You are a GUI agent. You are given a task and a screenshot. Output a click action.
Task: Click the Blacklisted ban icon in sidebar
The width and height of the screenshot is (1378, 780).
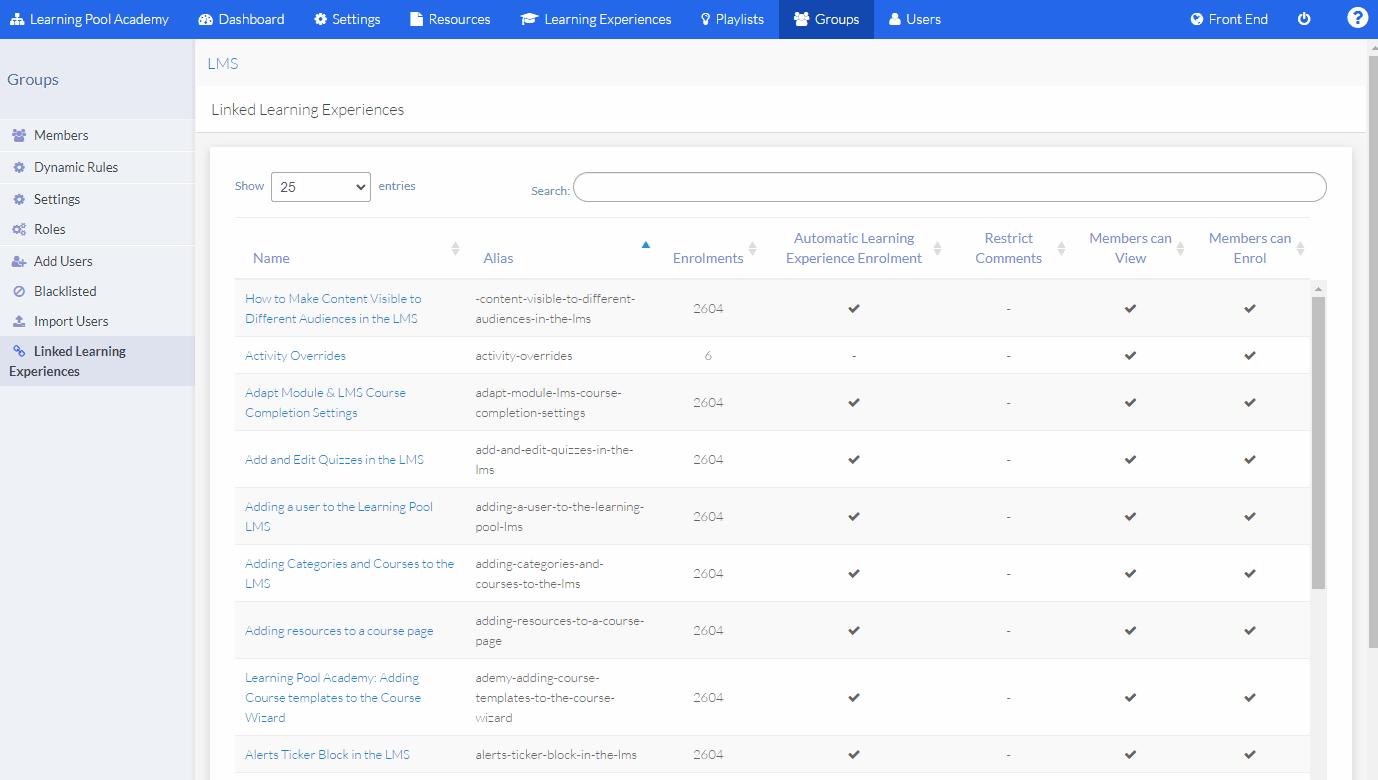19,291
